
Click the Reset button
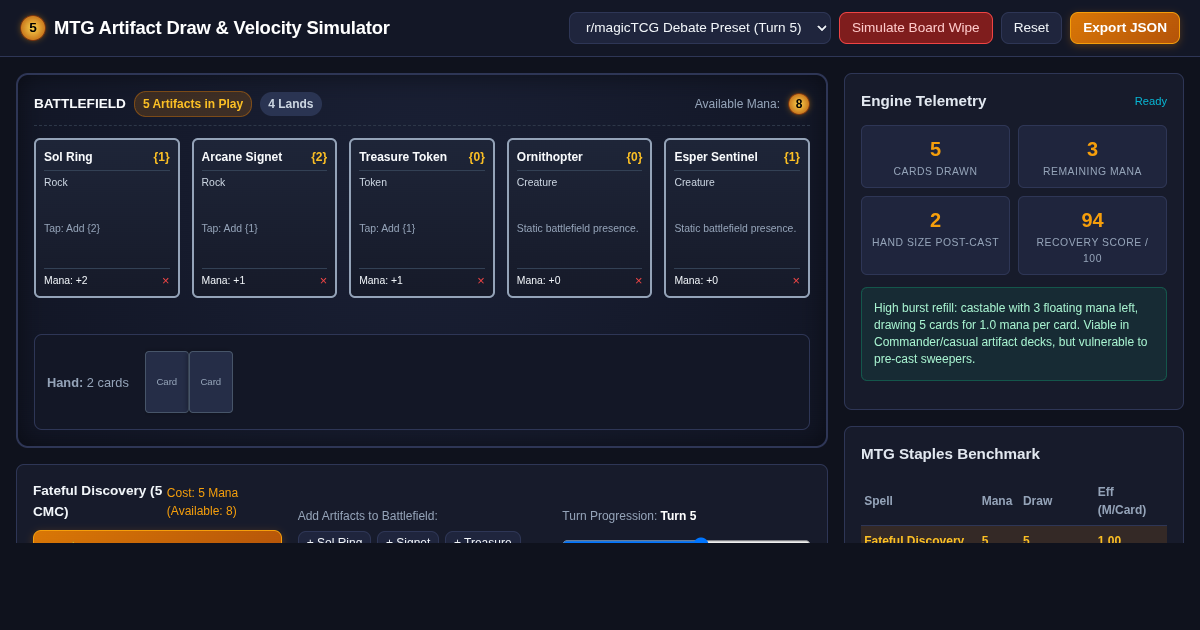(1031, 28)
